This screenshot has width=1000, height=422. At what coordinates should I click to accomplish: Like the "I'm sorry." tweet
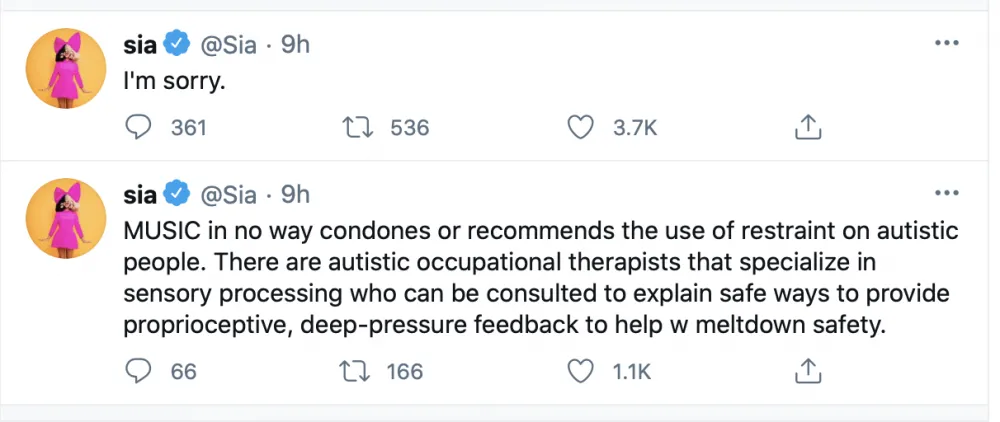[580, 128]
